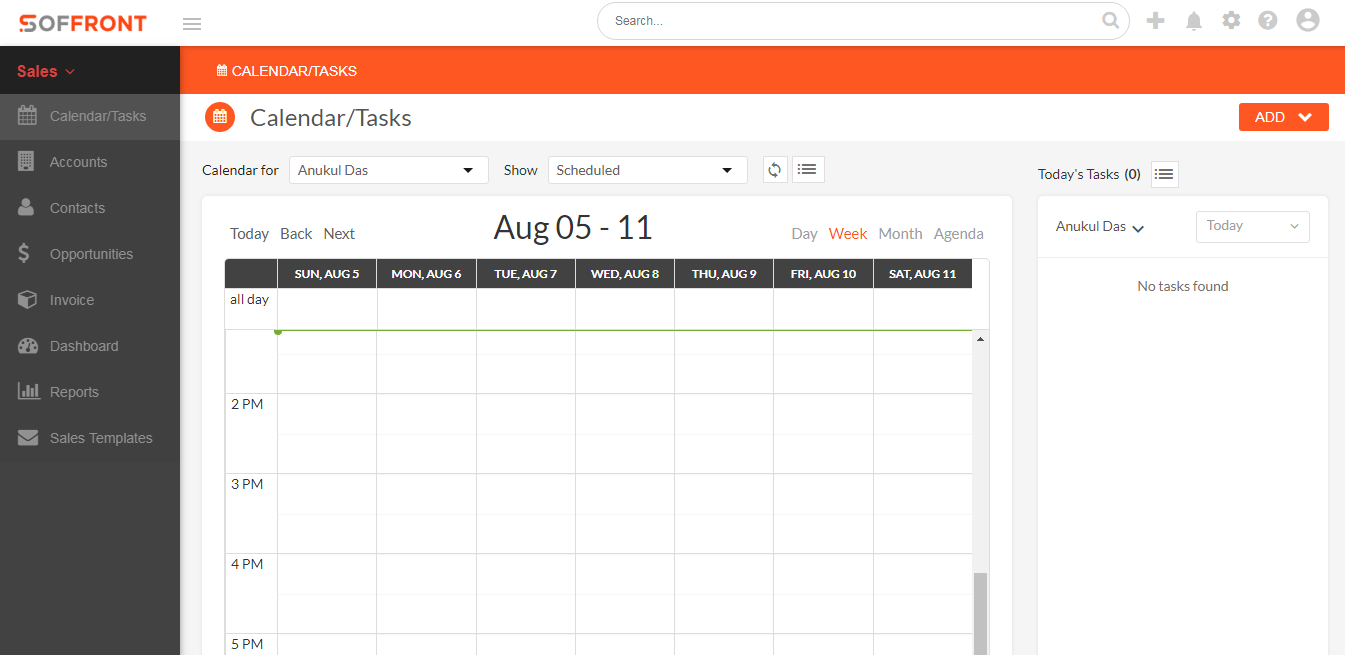The width and height of the screenshot is (1345, 655).
Task: Open the help question mark icon
Action: tap(1268, 20)
